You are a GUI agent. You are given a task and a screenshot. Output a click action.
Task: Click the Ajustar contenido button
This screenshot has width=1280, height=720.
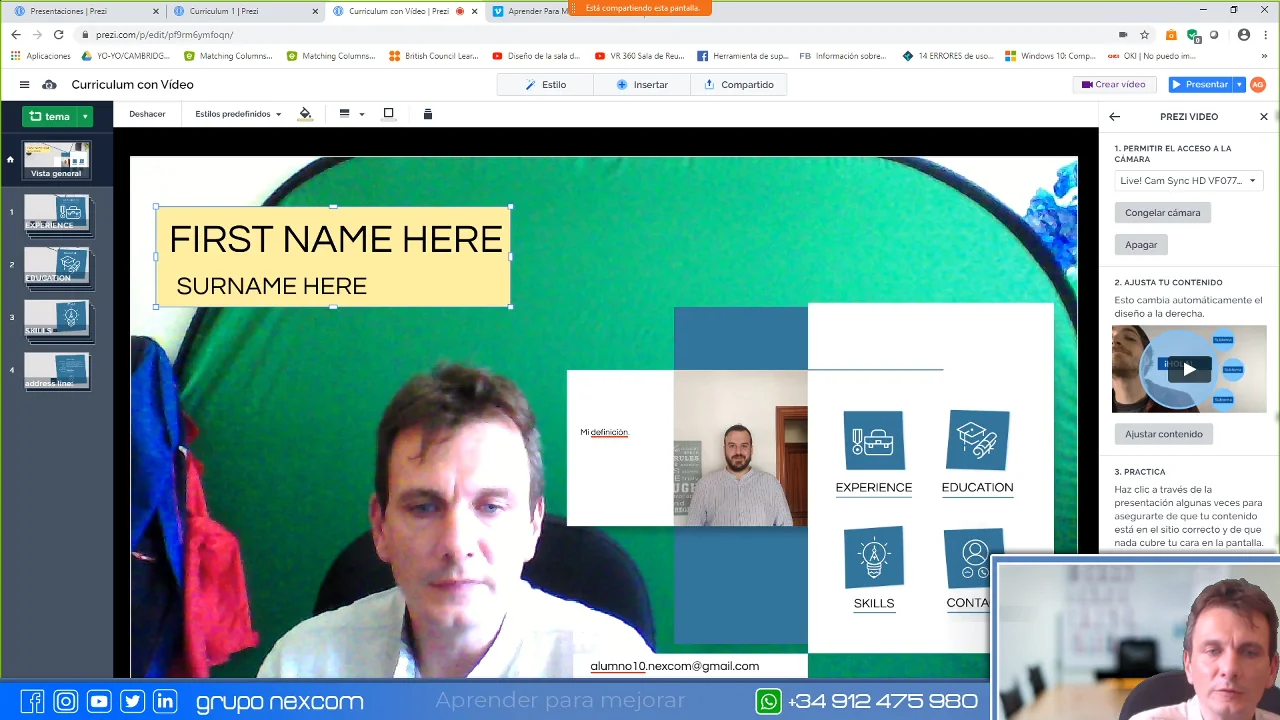[1164, 434]
